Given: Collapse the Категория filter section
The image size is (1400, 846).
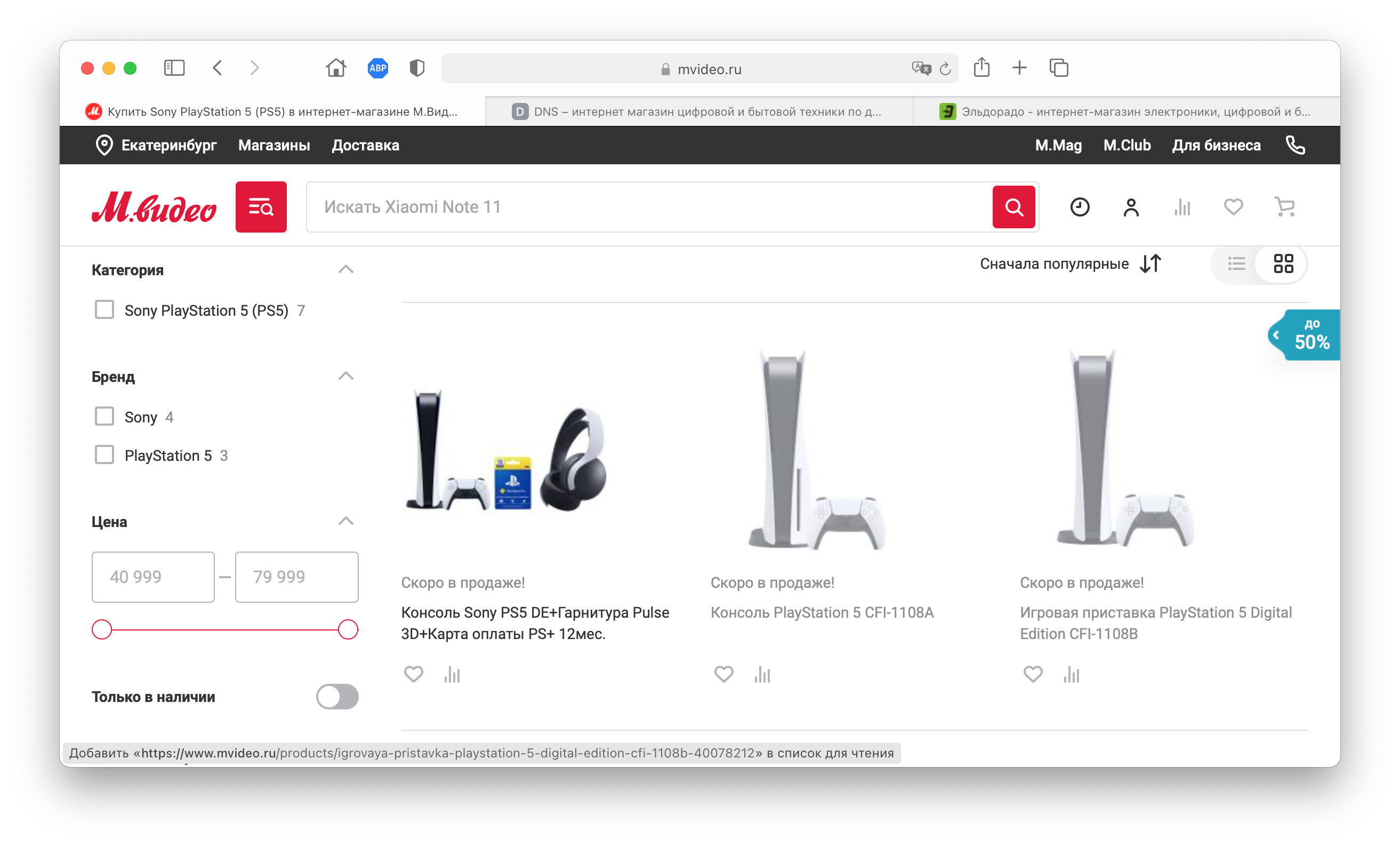Looking at the screenshot, I should [x=346, y=269].
